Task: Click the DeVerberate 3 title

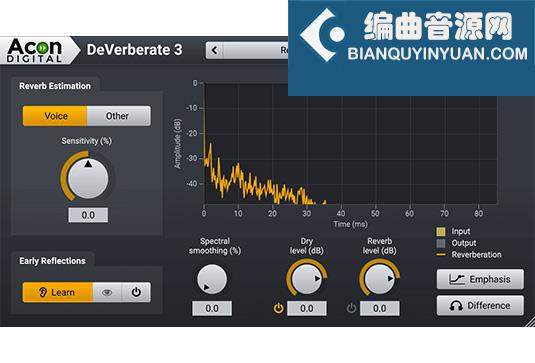Action: [134, 50]
